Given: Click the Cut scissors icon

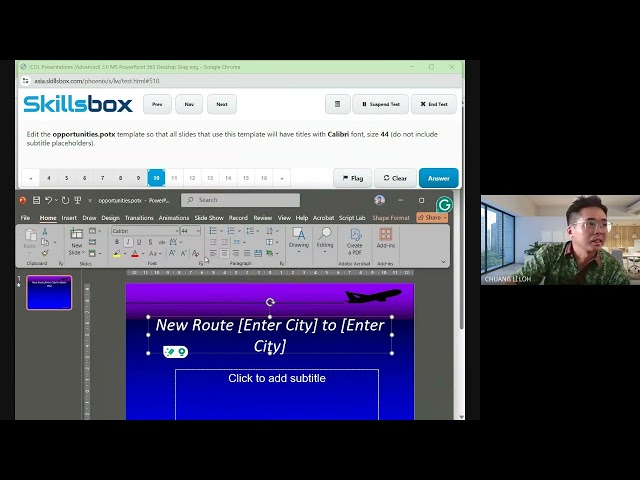Looking at the screenshot, I should coord(45,231).
